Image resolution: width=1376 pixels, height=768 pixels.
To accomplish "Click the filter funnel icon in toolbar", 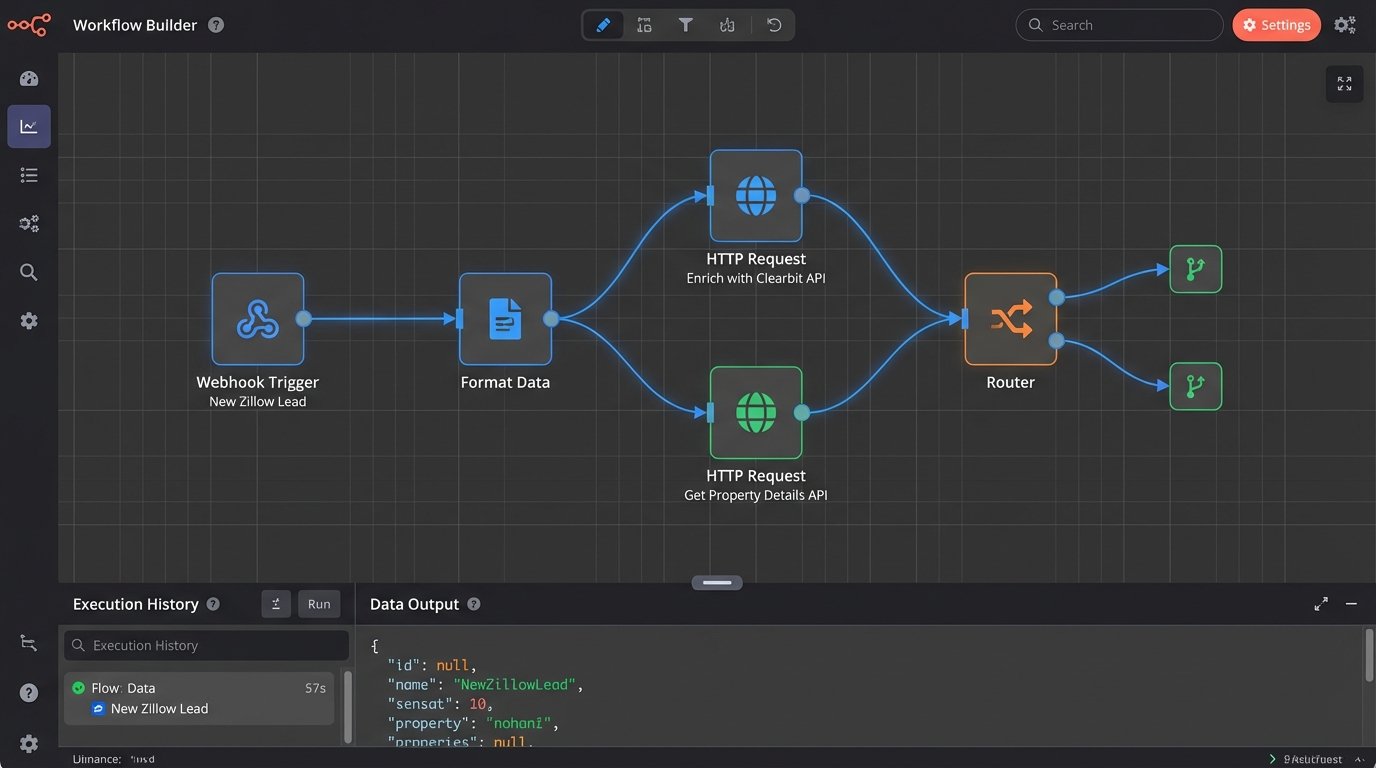I will pos(686,25).
